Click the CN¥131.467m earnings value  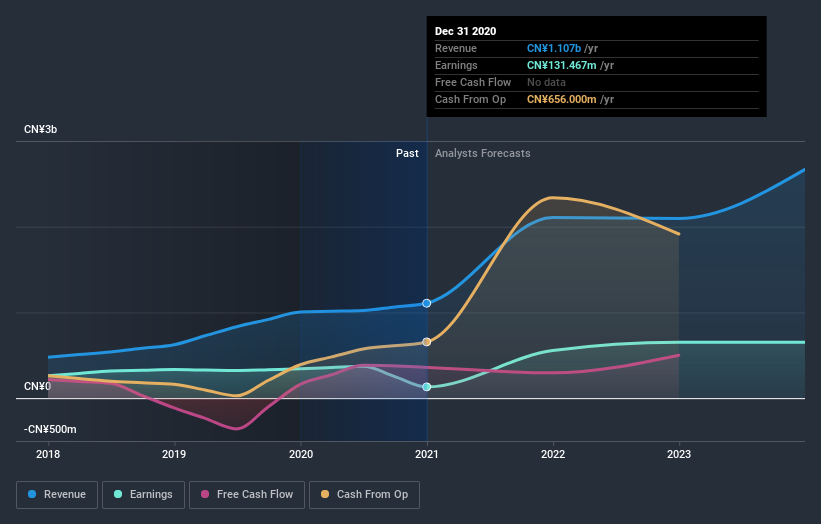point(561,65)
